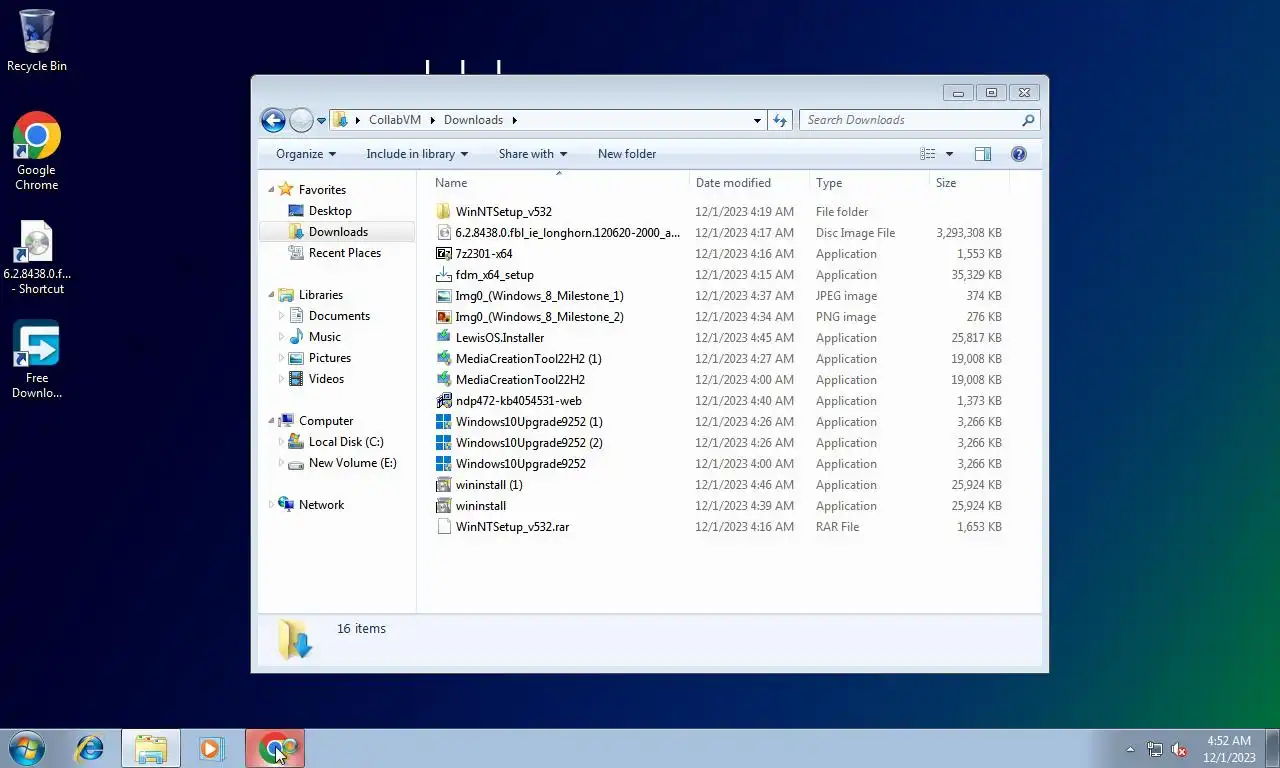
Task: Show hidden tray icons arrow
Action: click(x=1130, y=749)
